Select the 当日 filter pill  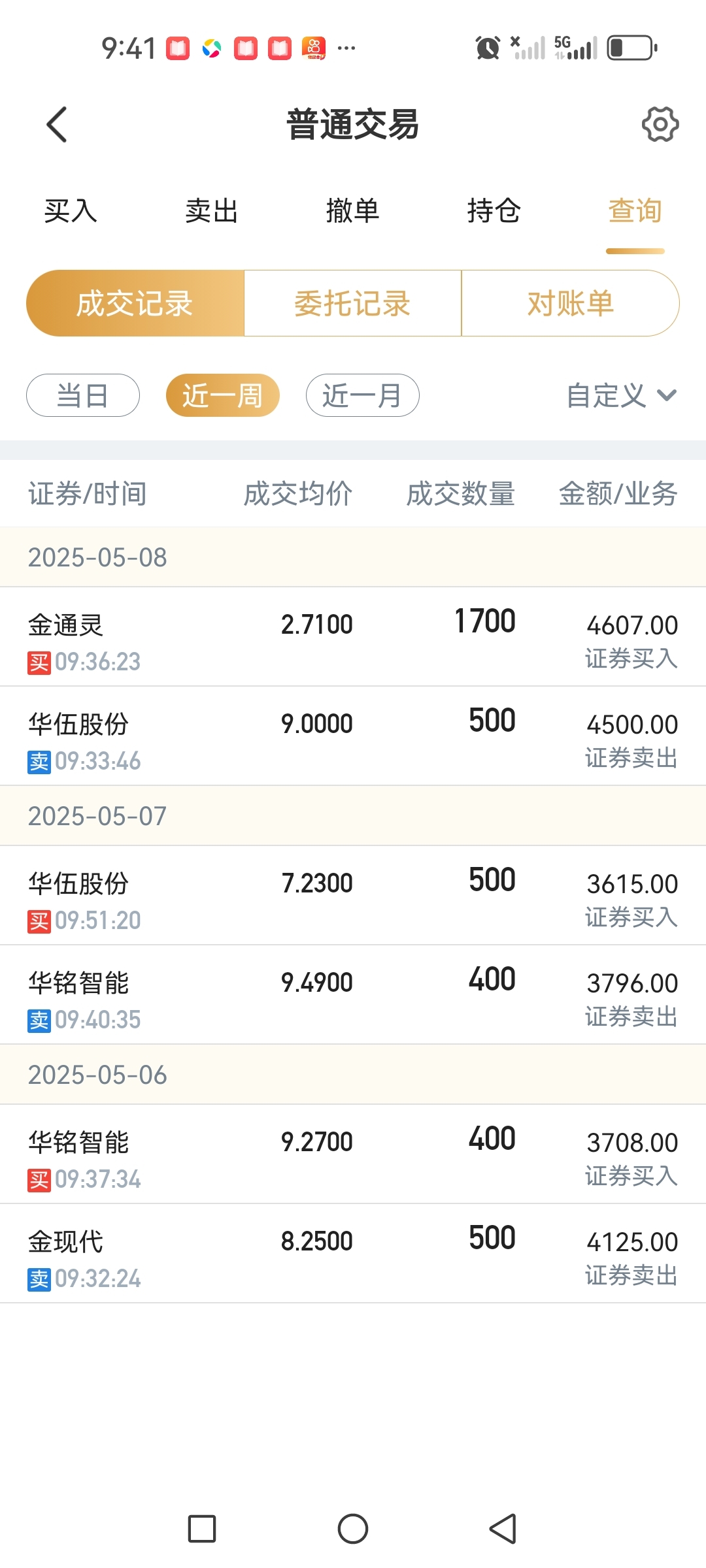click(83, 395)
